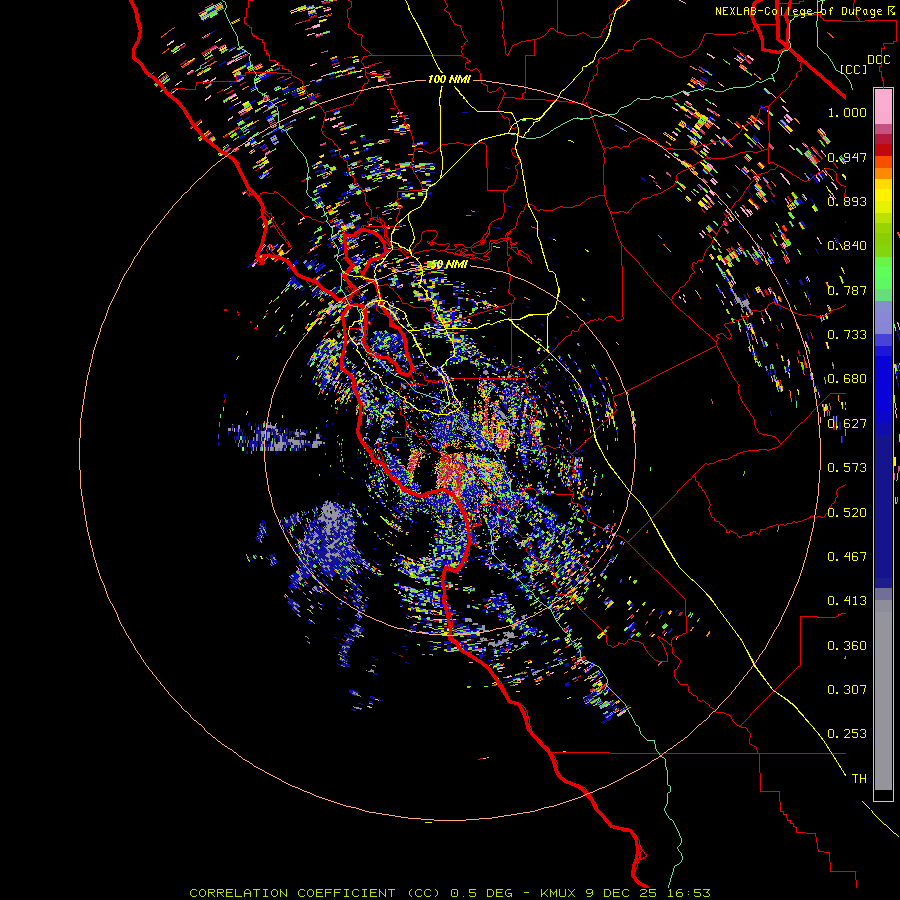Select the dark navy color bar segment
This screenshot has height=900, width=900.
coord(883,511)
